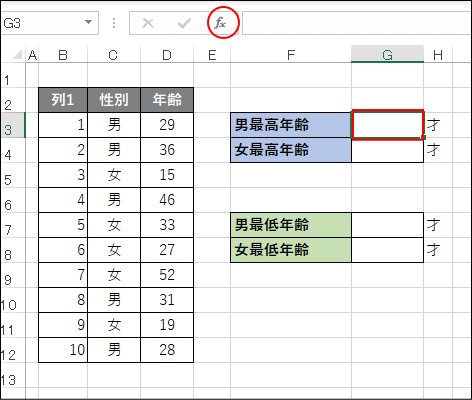This screenshot has height=400, width=472.
Task: Click the age cell containing 29
Action: [x=167, y=125]
